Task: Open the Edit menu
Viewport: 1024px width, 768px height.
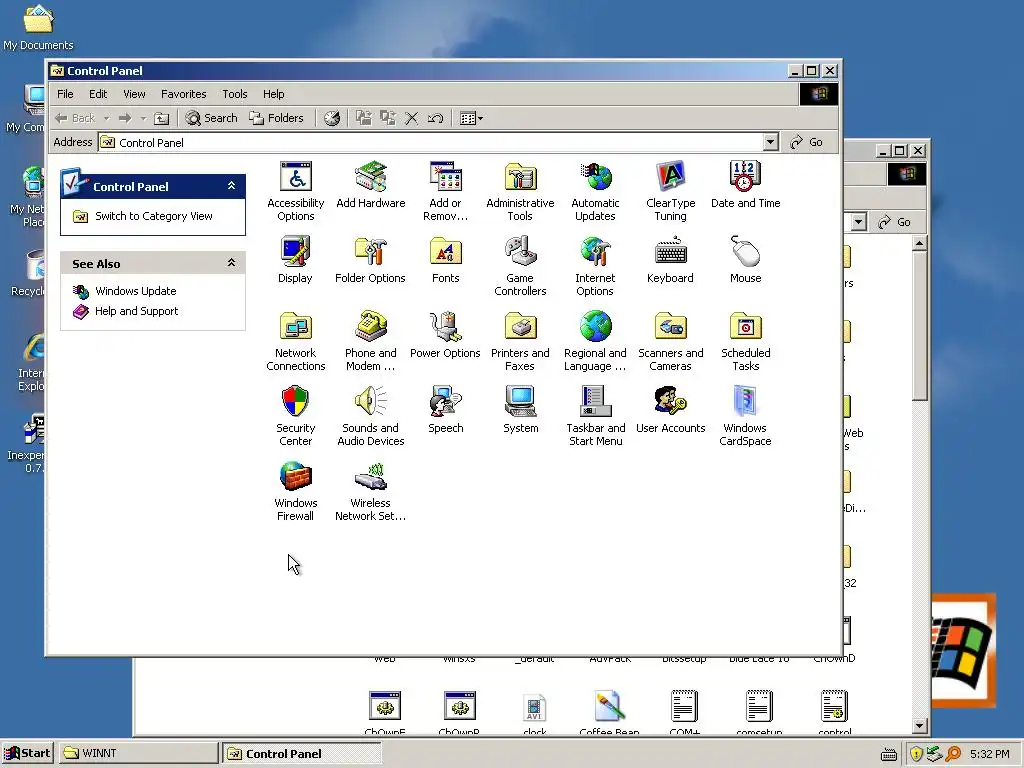Action: pyautogui.click(x=98, y=94)
